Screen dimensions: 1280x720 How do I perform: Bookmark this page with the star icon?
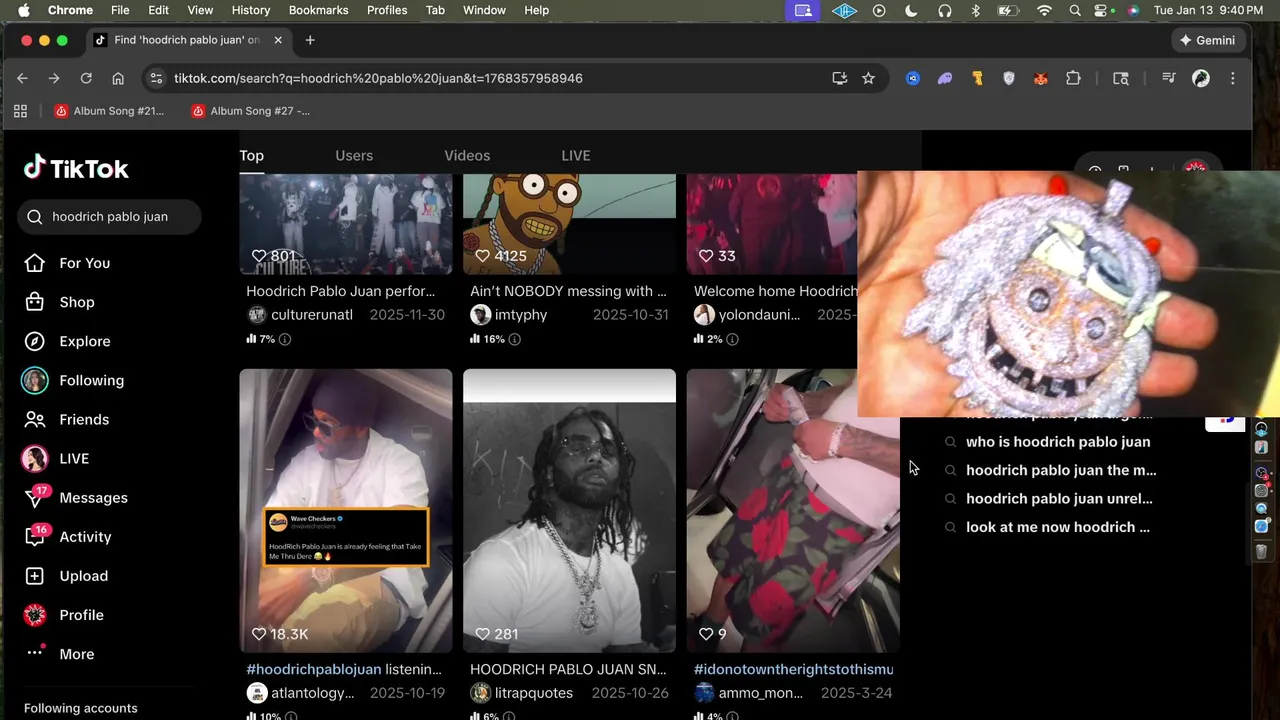868,78
